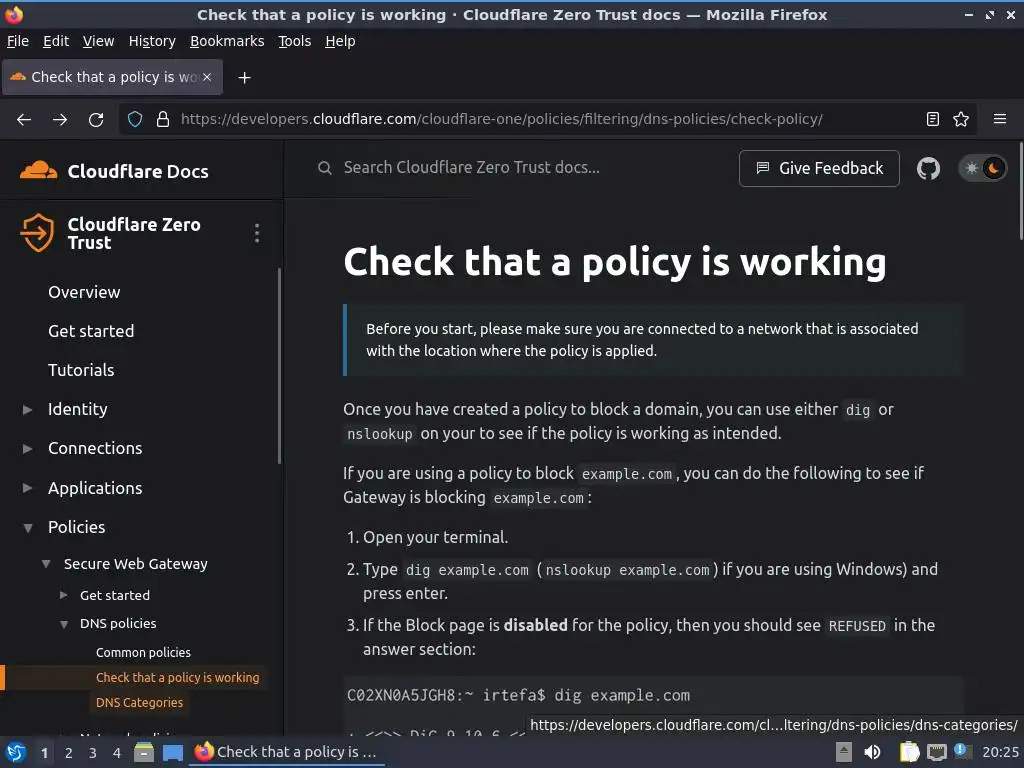Screen dimensions: 1024x768
Task: Collapse the DNS policies subtree
Action: (63, 624)
